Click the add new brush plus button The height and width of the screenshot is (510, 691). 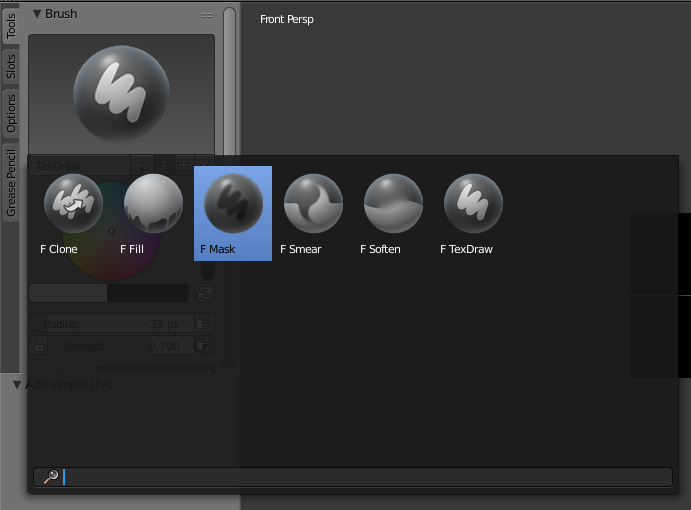(x=183, y=166)
